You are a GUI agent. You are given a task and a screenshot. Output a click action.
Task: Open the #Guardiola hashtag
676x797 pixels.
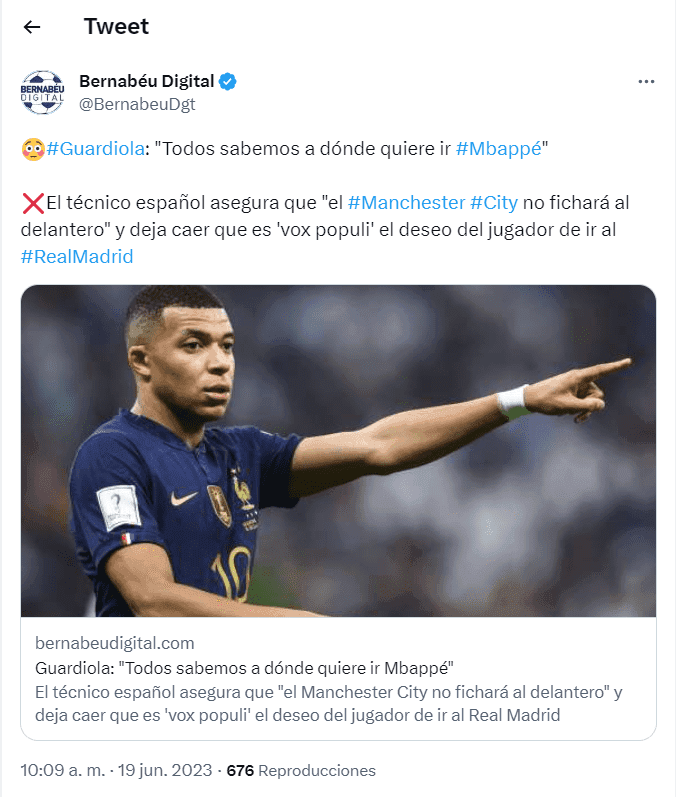(x=96, y=149)
